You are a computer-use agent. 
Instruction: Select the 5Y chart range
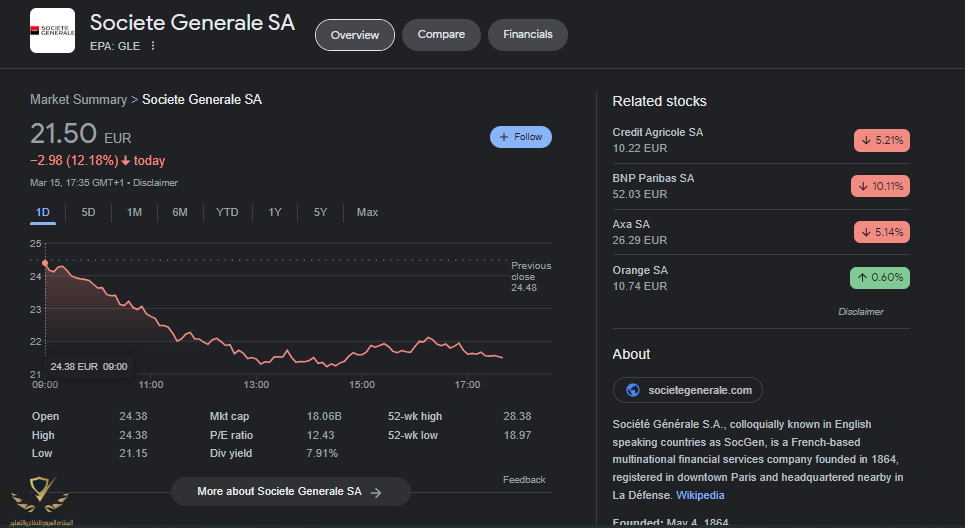[320, 212]
